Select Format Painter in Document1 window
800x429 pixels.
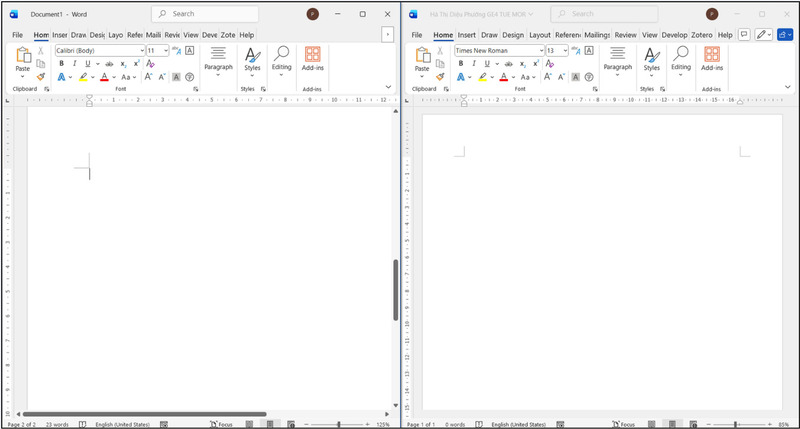click(x=40, y=76)
